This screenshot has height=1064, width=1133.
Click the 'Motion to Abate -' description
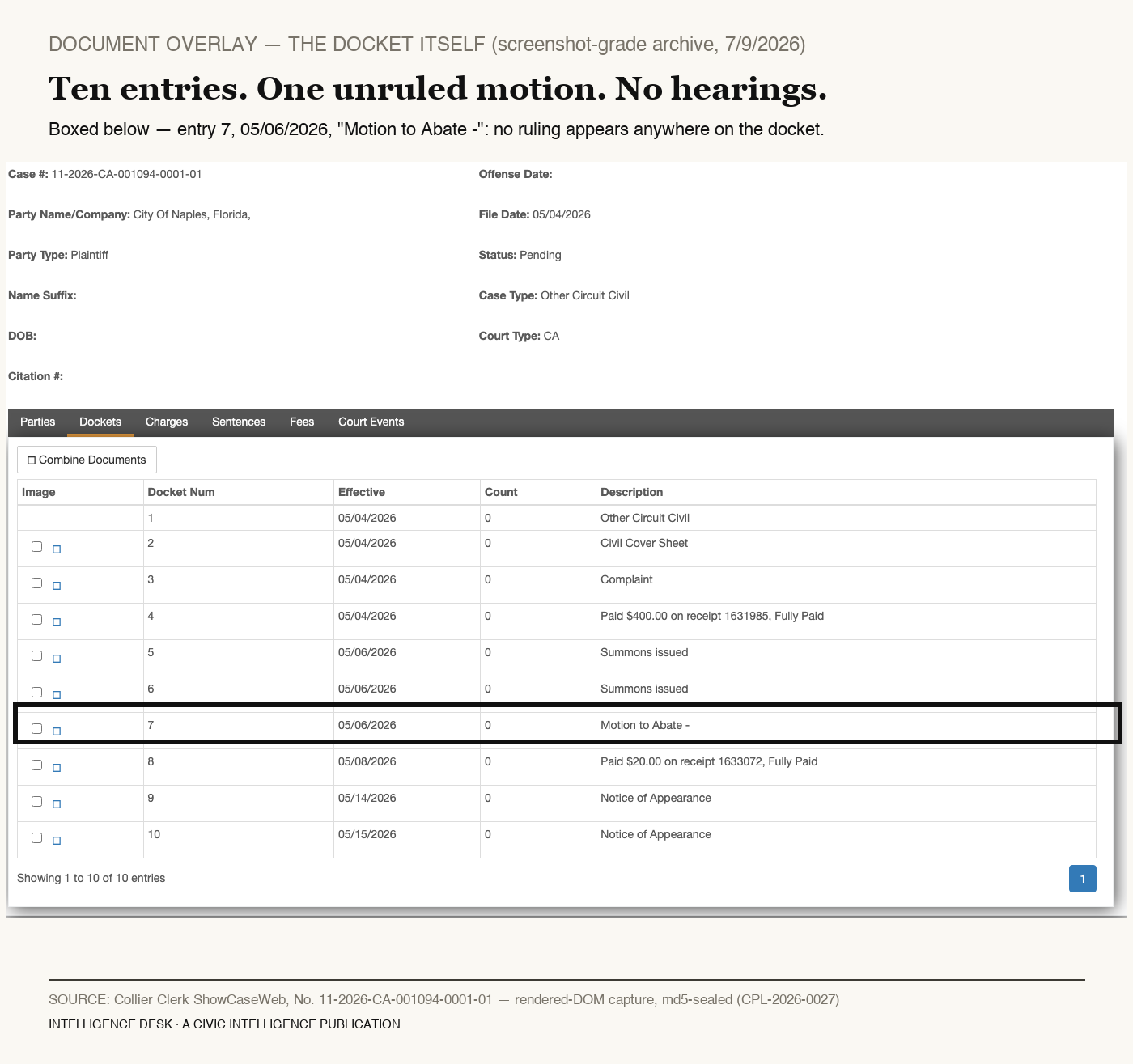pyautogui.click(x=645, y=725)
